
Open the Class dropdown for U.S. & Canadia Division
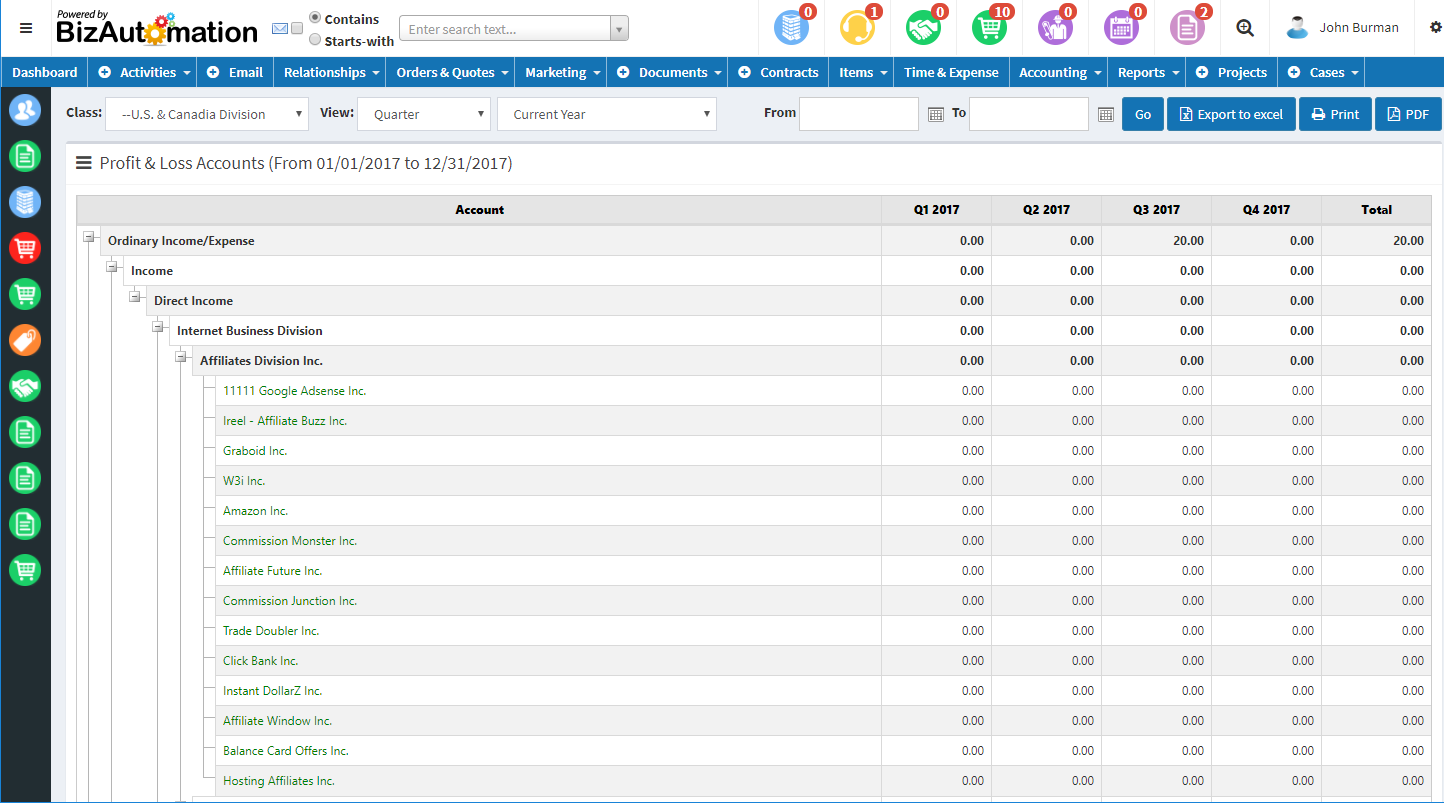(207, 114)
